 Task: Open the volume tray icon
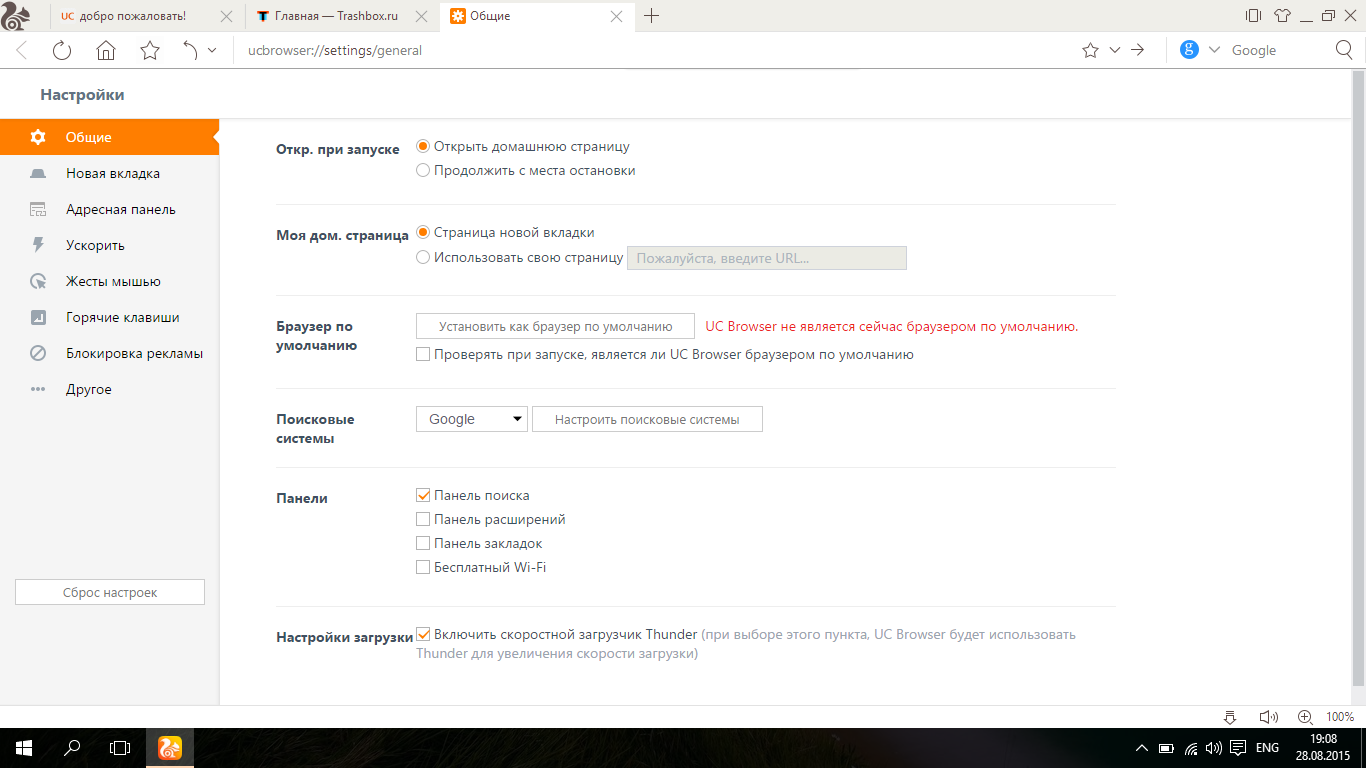click(x=1214, y=748)
